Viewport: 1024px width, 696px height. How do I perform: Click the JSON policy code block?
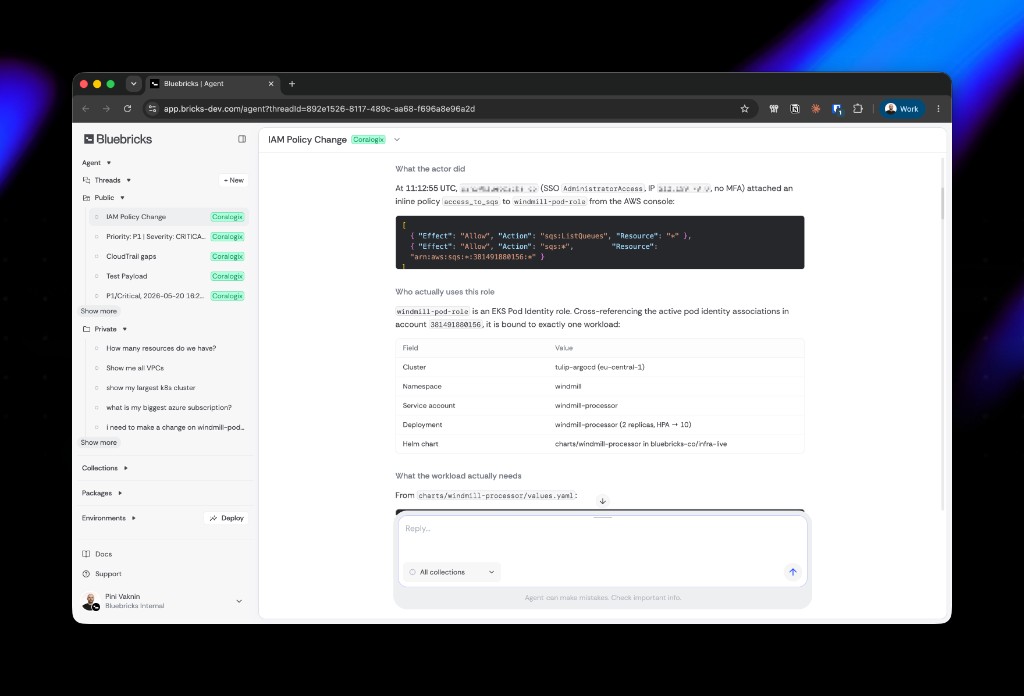(x=600, y=242)
